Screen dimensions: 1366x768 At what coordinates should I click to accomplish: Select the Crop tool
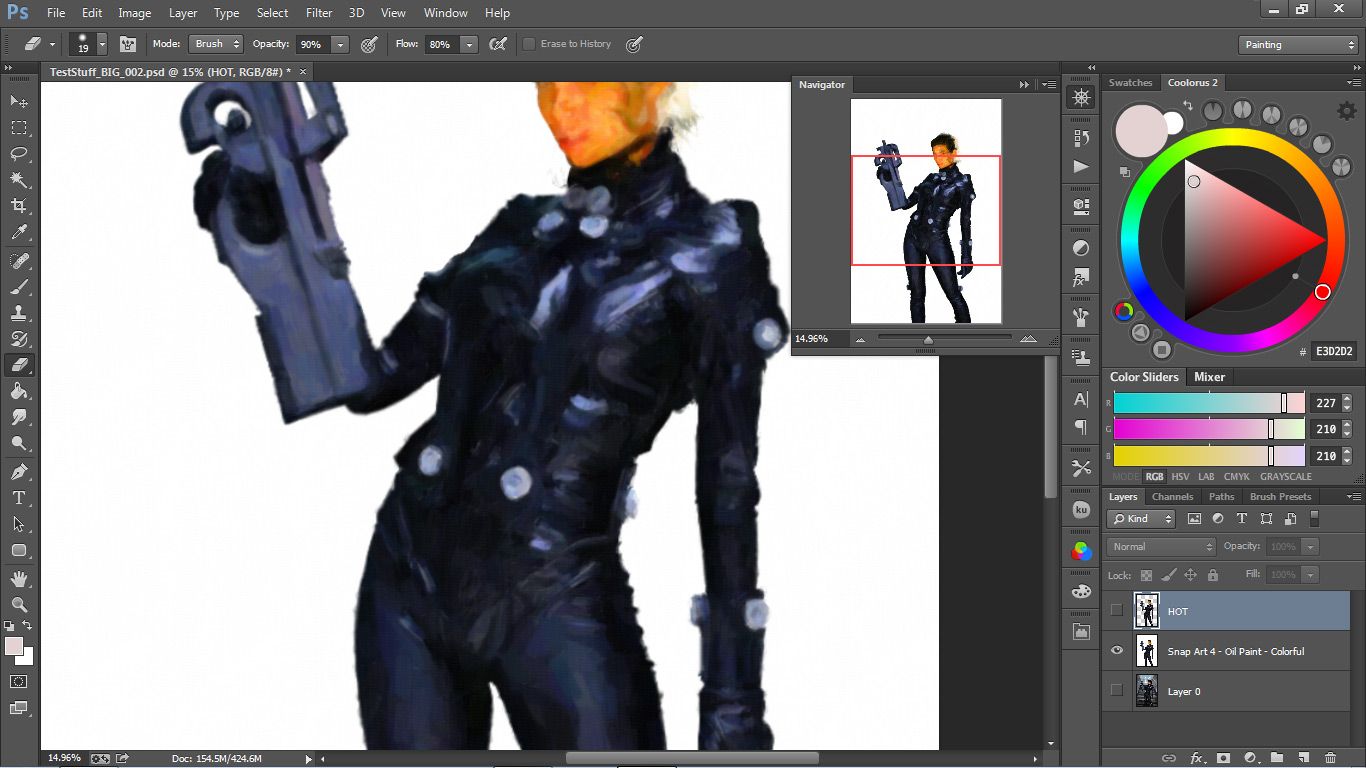click(x=19, y=206)
